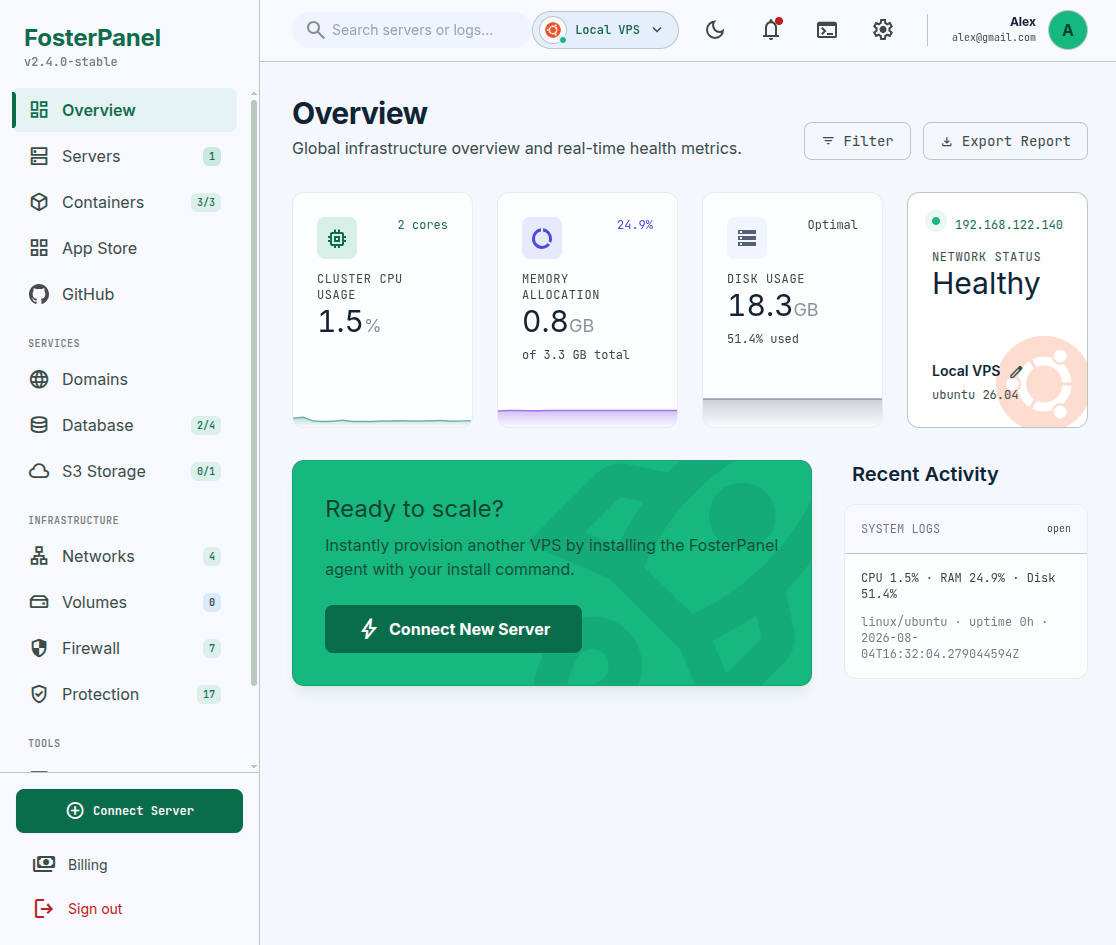Image resolution: width=1116 pixels, height=945 pixels.
Task: Click memory allocation usage bar
Action: point(587,417)
